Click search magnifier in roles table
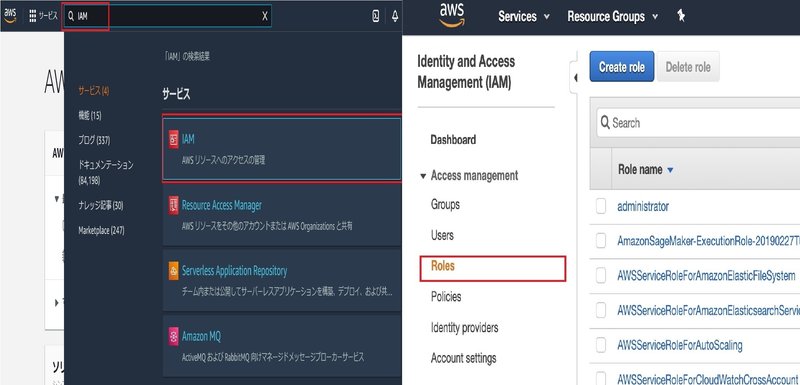 (605, 122)
